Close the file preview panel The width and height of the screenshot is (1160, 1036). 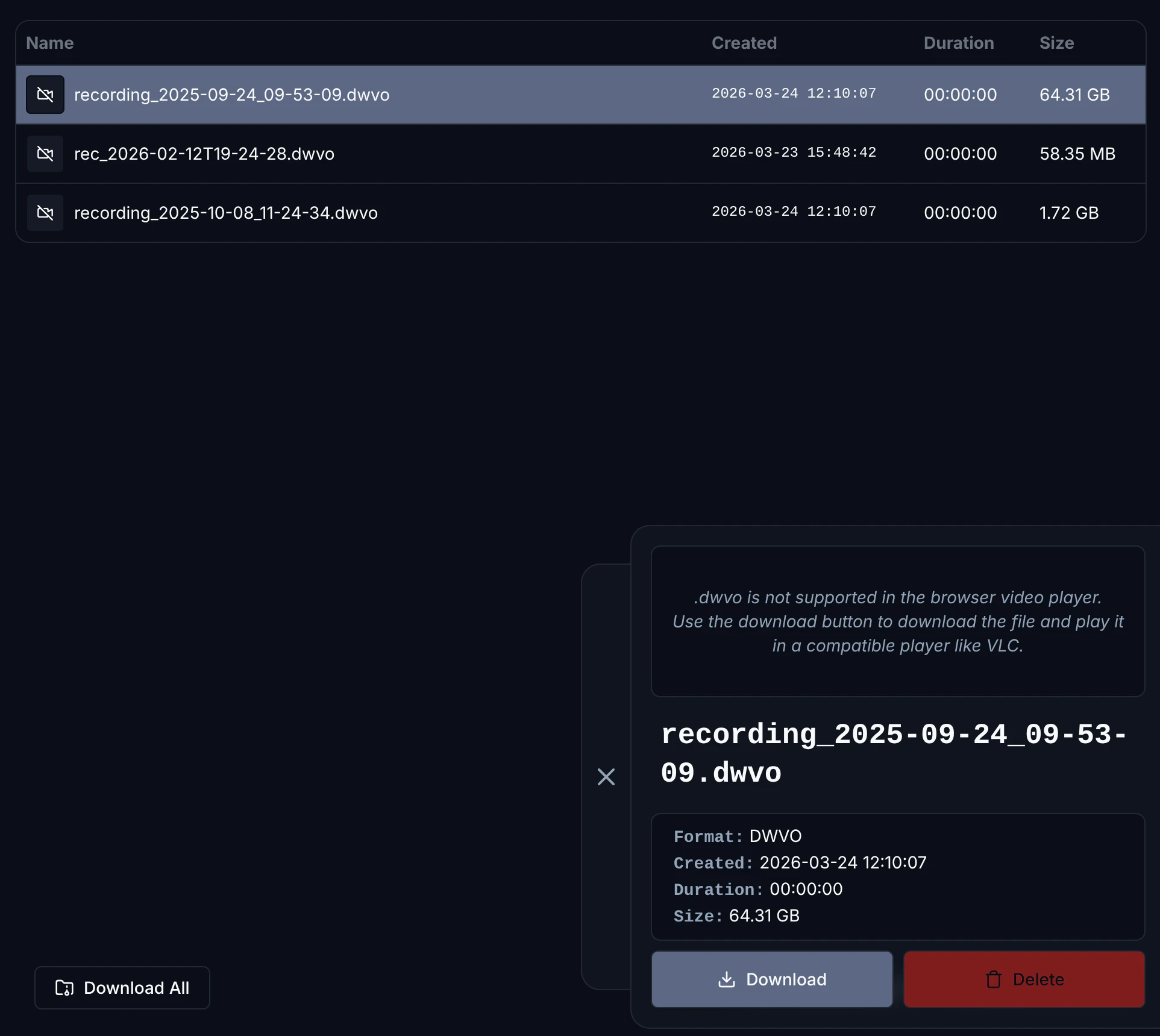point(606,777)
